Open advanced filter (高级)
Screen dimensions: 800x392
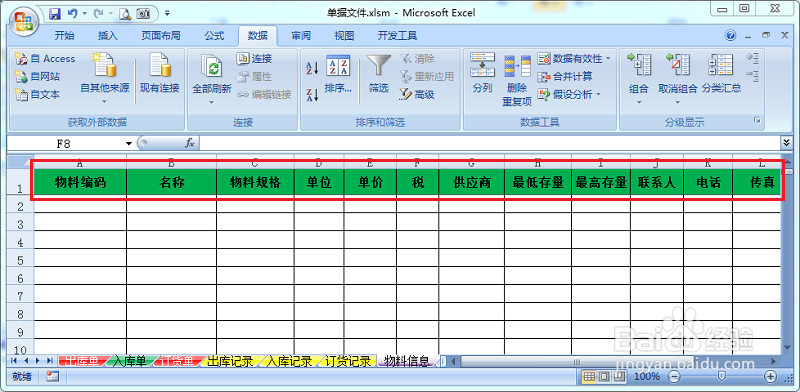click(x=417, y=94)
